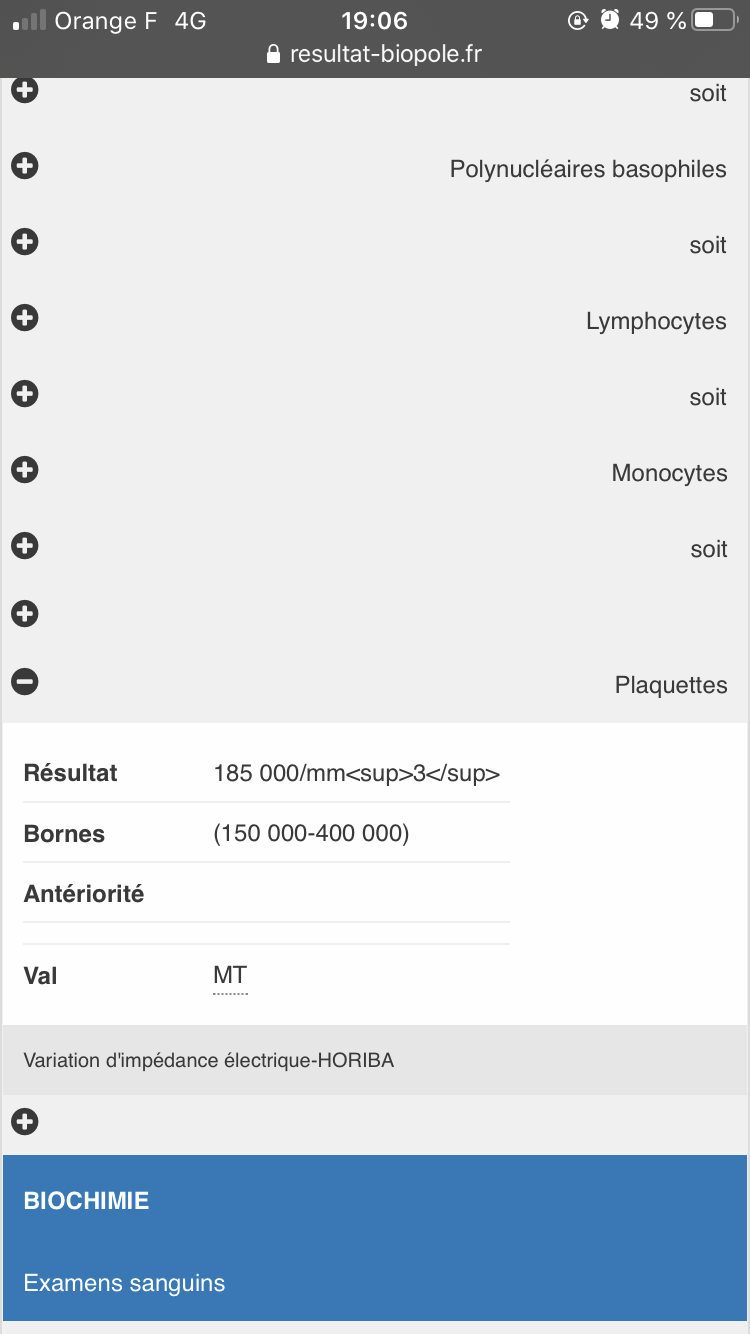750x1334 pixels.
Task: Tap the Résultat value 185 000/mm
Action: point(356,773)
